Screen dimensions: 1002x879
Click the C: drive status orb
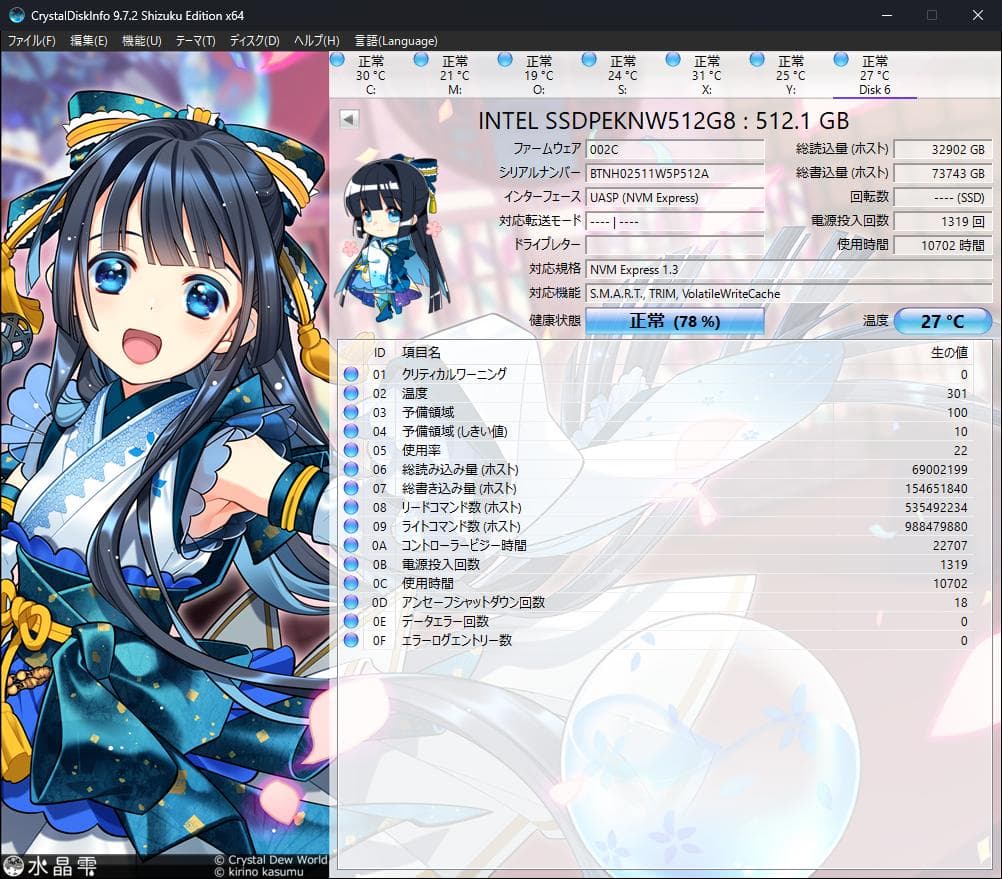337,60
